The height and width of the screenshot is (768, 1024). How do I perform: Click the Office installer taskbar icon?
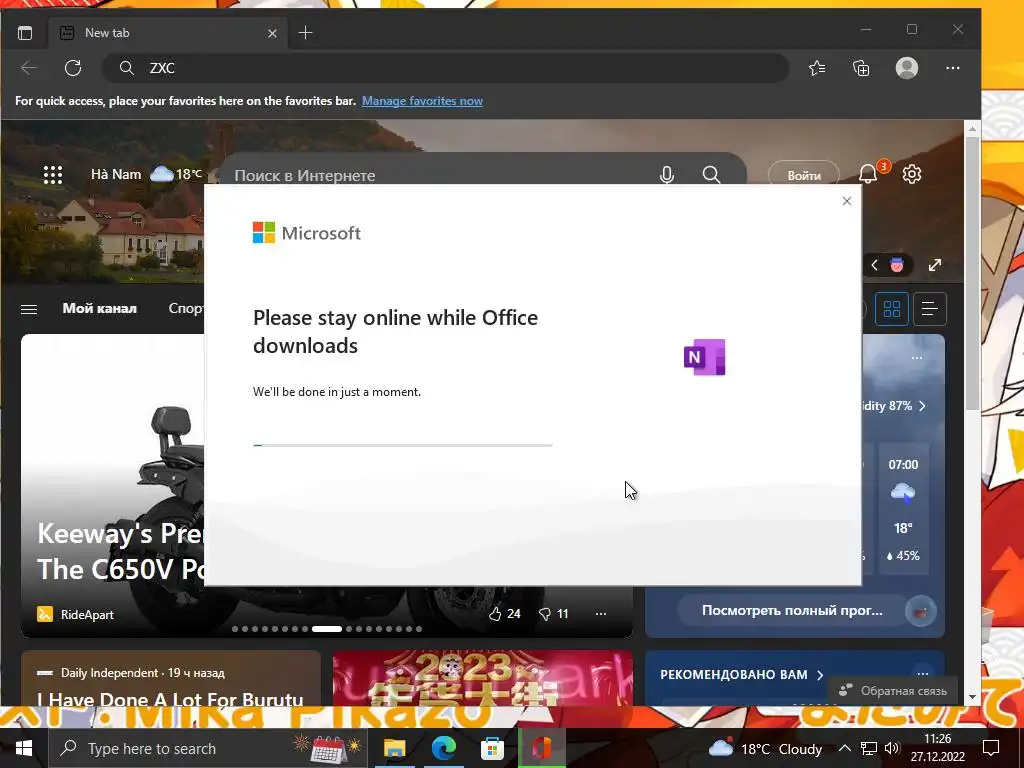pos(541,748)
